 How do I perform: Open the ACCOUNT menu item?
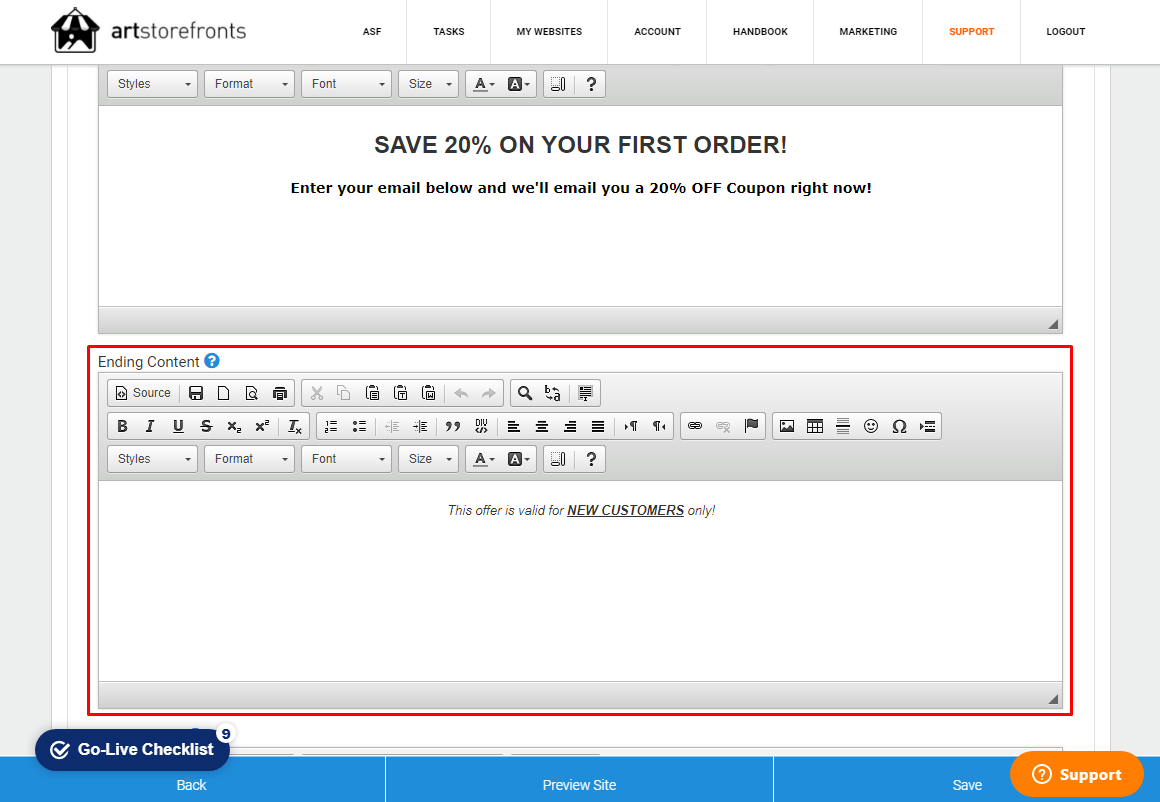click(658, 32)
